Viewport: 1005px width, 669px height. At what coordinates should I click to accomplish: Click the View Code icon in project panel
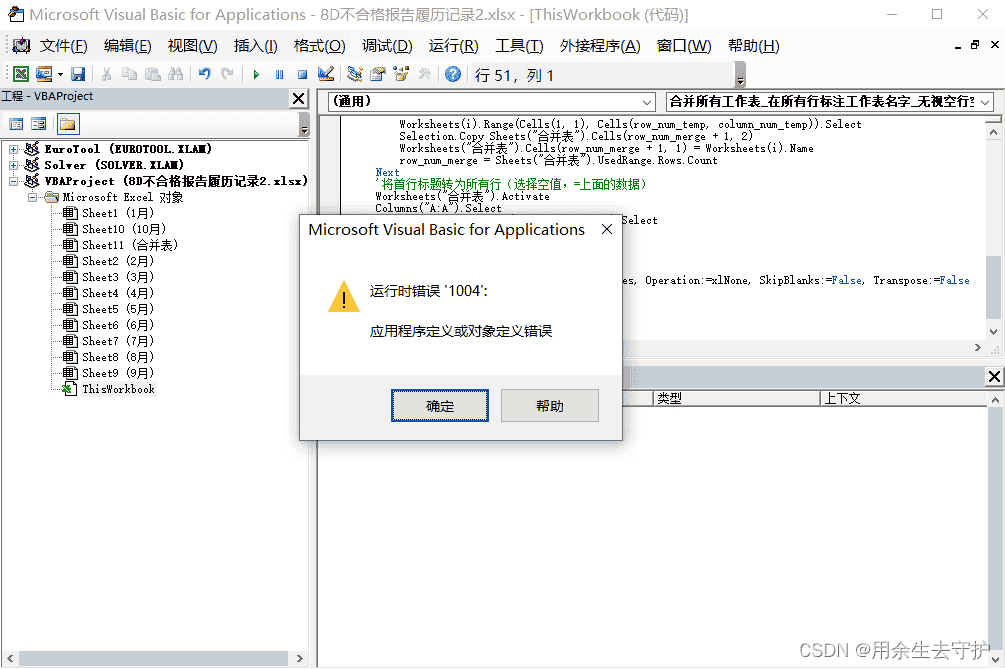pos(16,124)
